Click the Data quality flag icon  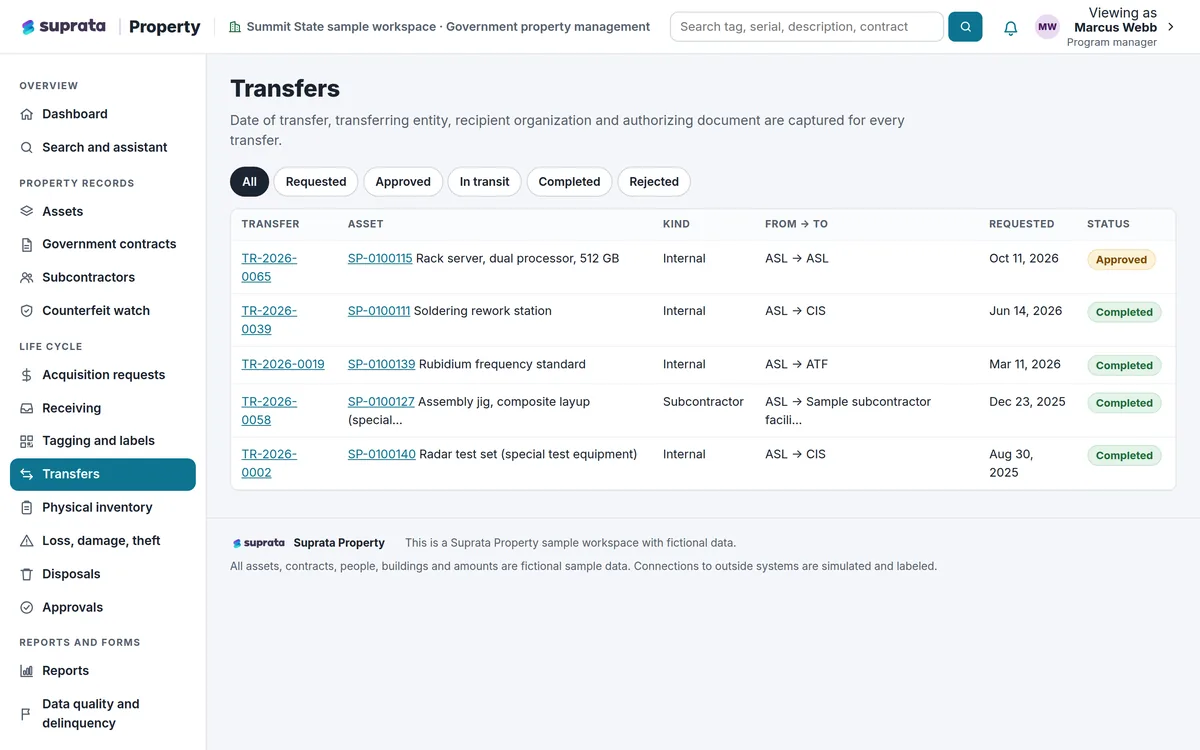pyautogui.click(x=27, y=714)
